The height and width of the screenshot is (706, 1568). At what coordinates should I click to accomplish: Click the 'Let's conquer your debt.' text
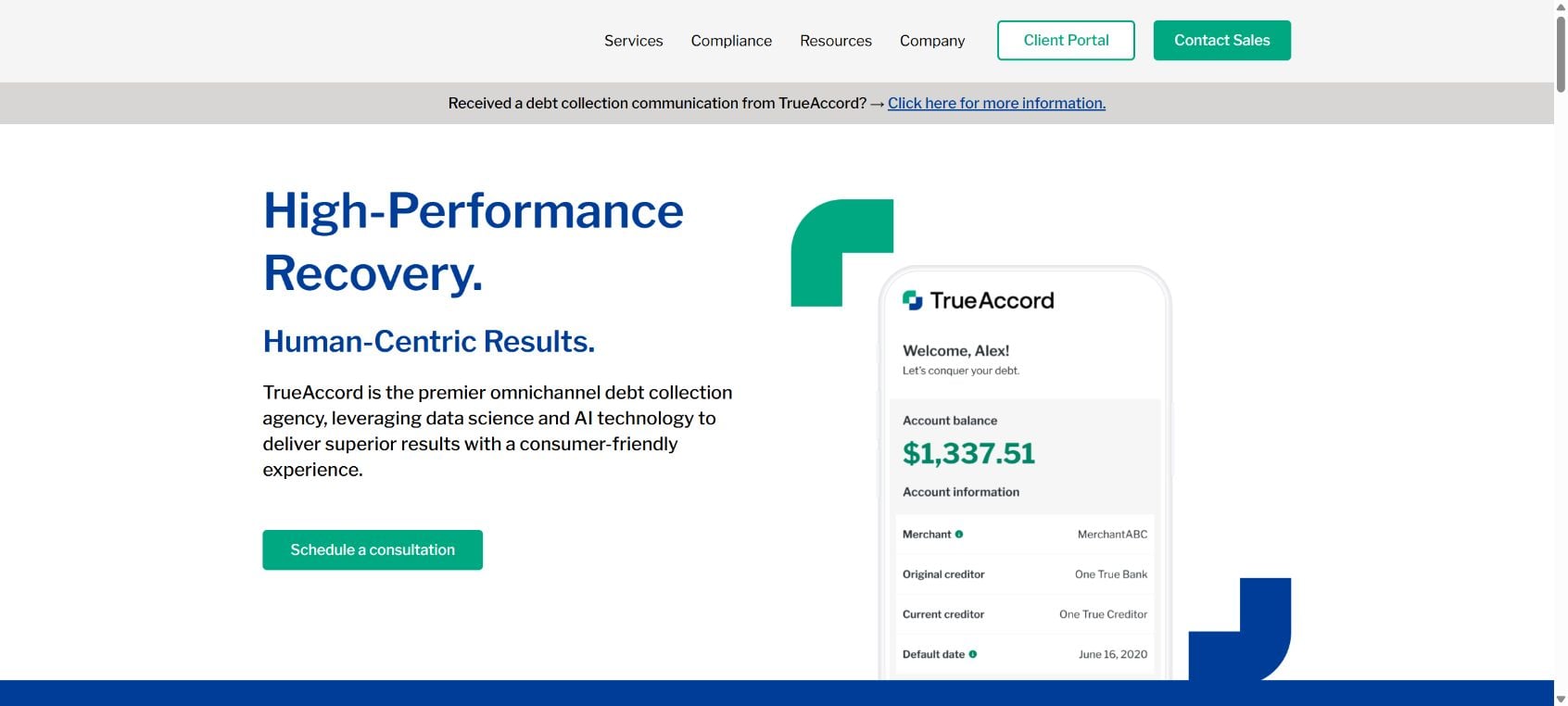pyautogui.click(x=961, y=371)
